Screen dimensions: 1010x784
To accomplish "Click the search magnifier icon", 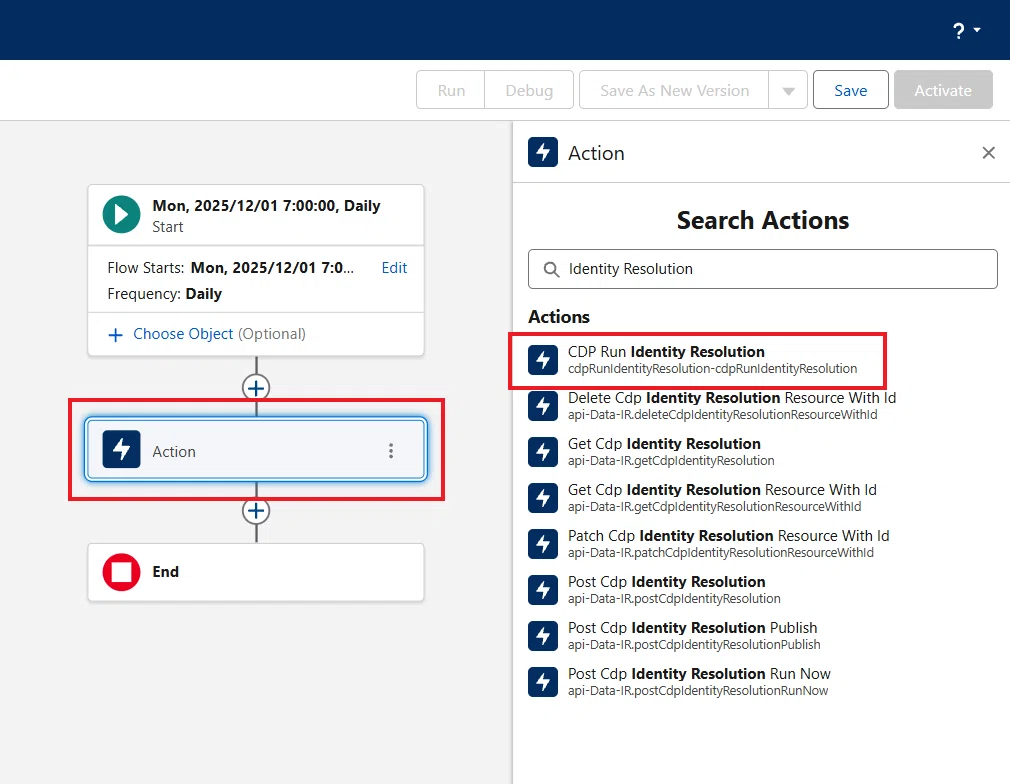I will pos(551,269).
